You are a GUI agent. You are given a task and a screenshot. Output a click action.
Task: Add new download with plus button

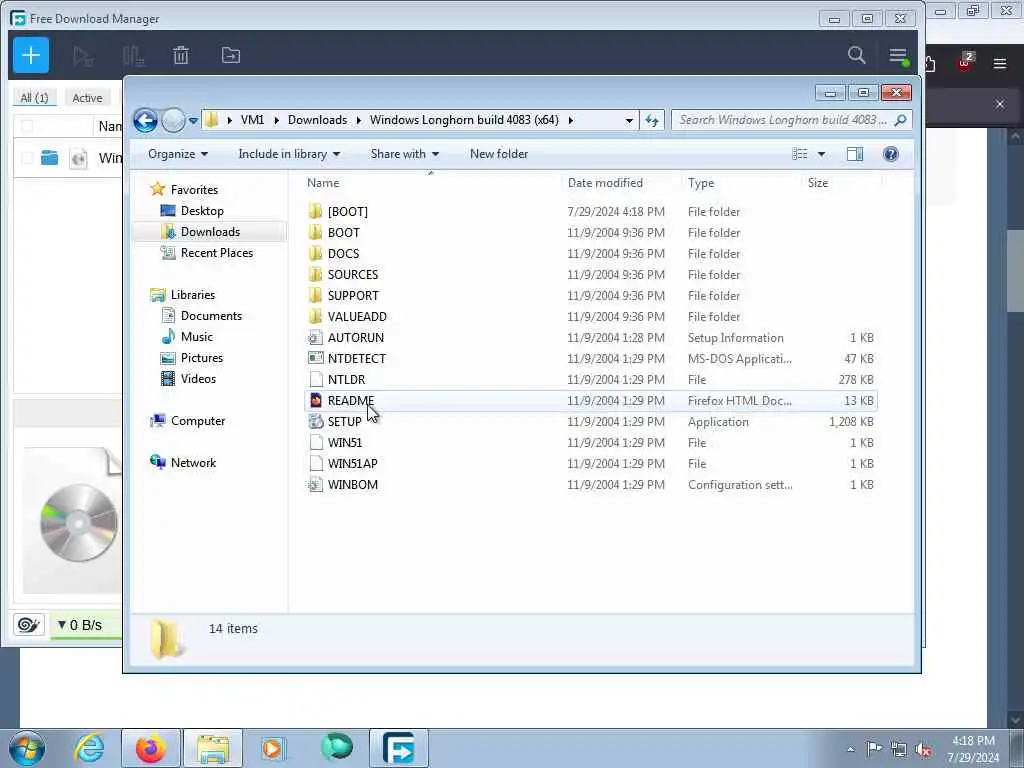[31, 56]
